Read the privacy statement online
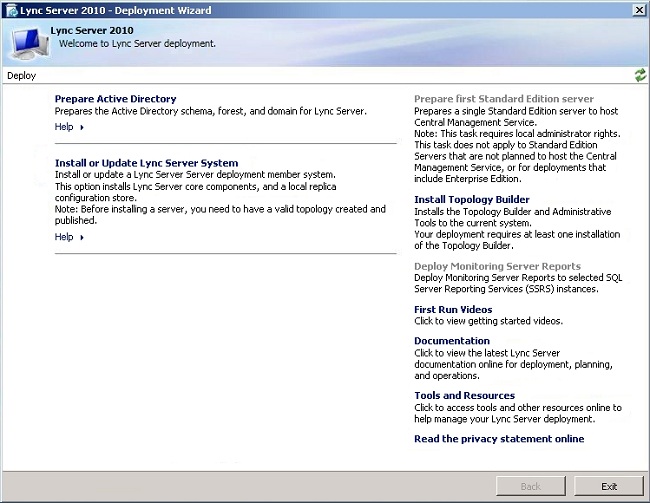650x503 pixels. coord(499,439)
